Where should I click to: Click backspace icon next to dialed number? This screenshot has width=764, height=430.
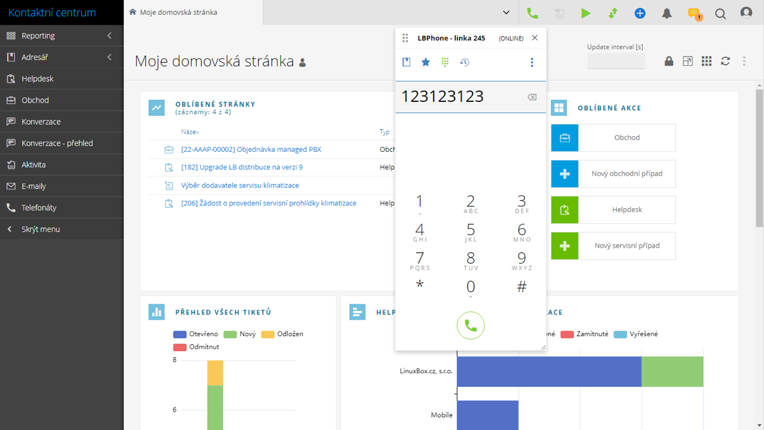point(532,97)
